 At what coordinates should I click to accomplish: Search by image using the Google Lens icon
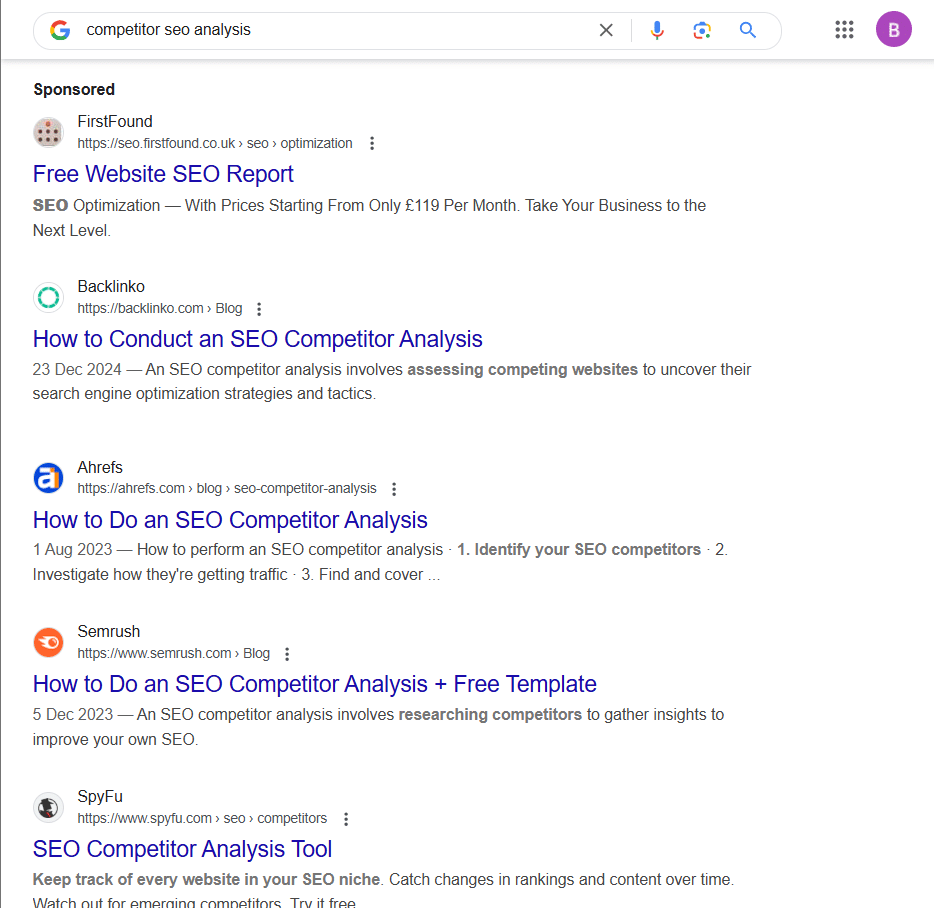(702, 31)
